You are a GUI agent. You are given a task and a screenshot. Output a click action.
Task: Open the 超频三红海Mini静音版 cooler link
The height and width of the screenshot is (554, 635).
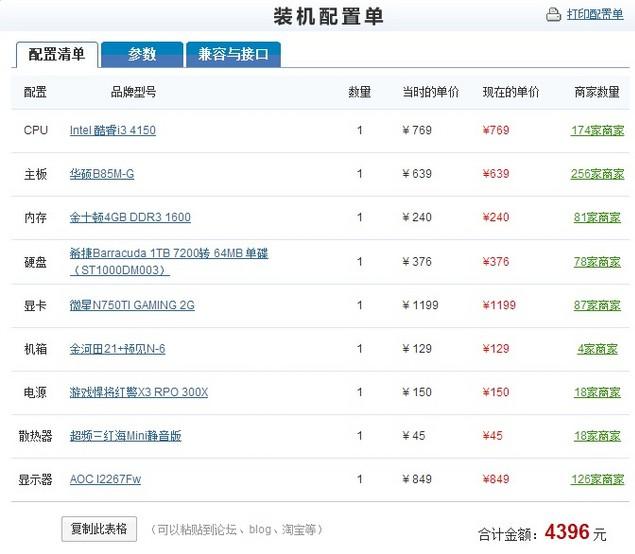point(126,436)
